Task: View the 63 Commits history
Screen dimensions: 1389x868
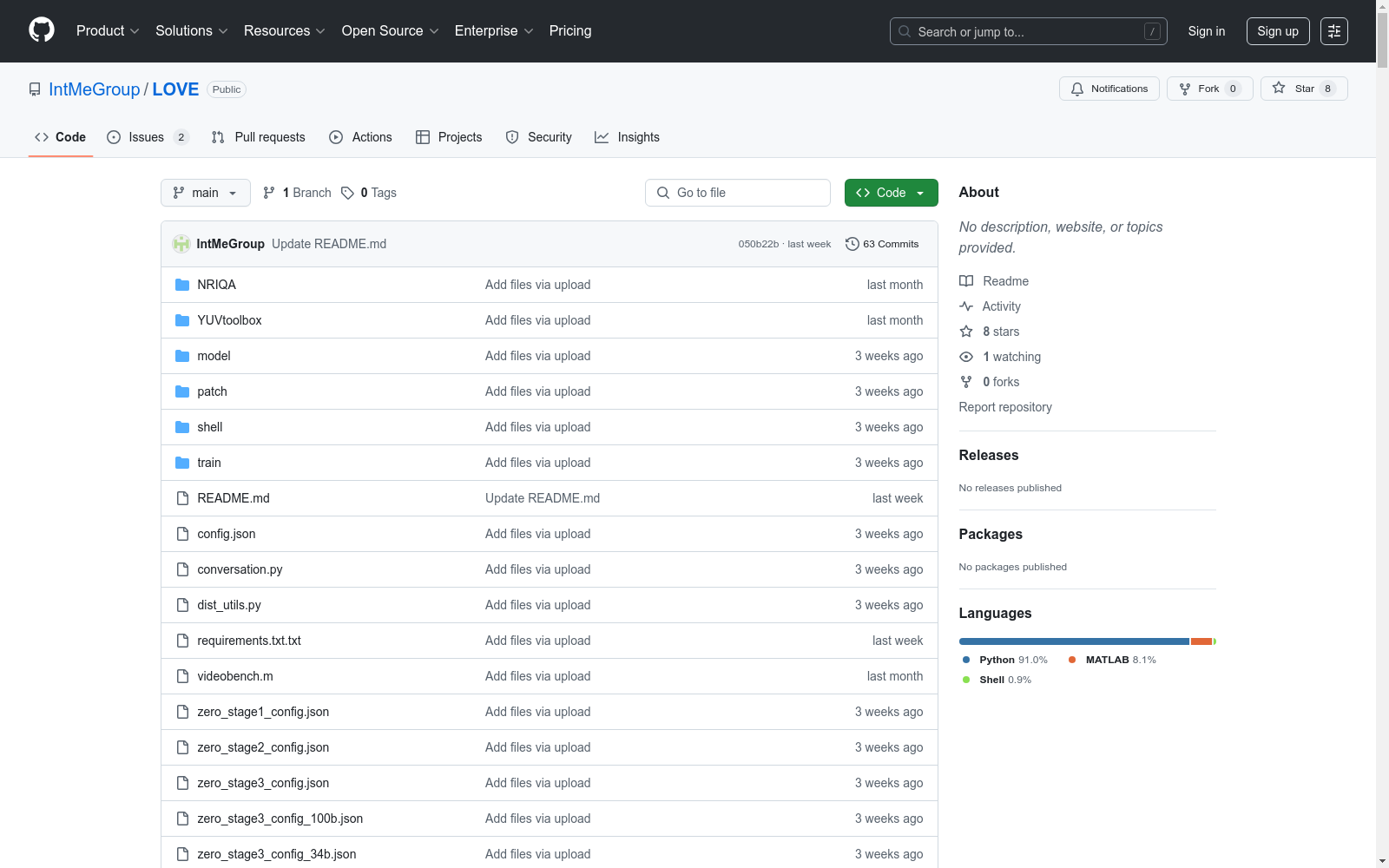Action: (x=882, y=244)
